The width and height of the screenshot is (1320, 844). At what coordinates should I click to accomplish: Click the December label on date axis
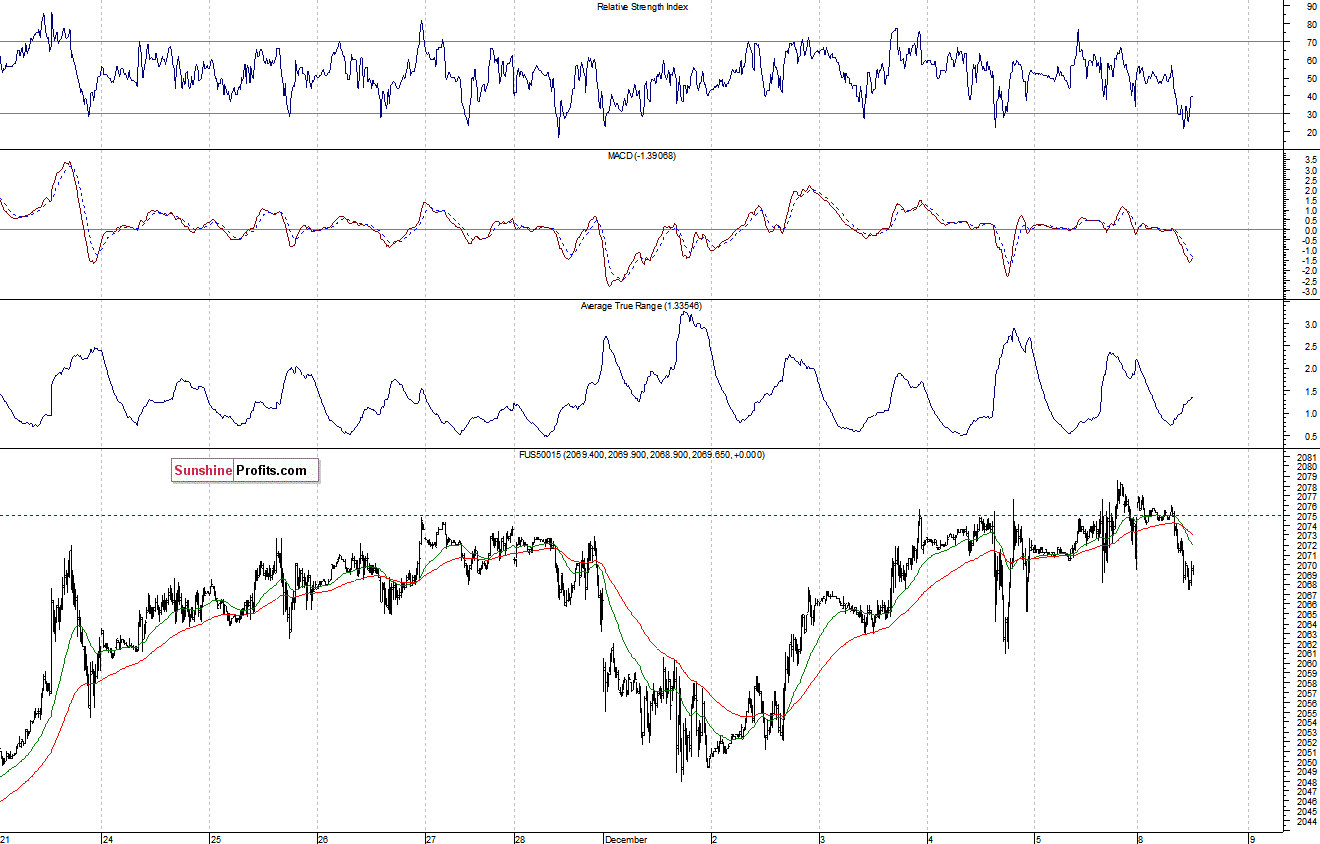tap(625, 838)
